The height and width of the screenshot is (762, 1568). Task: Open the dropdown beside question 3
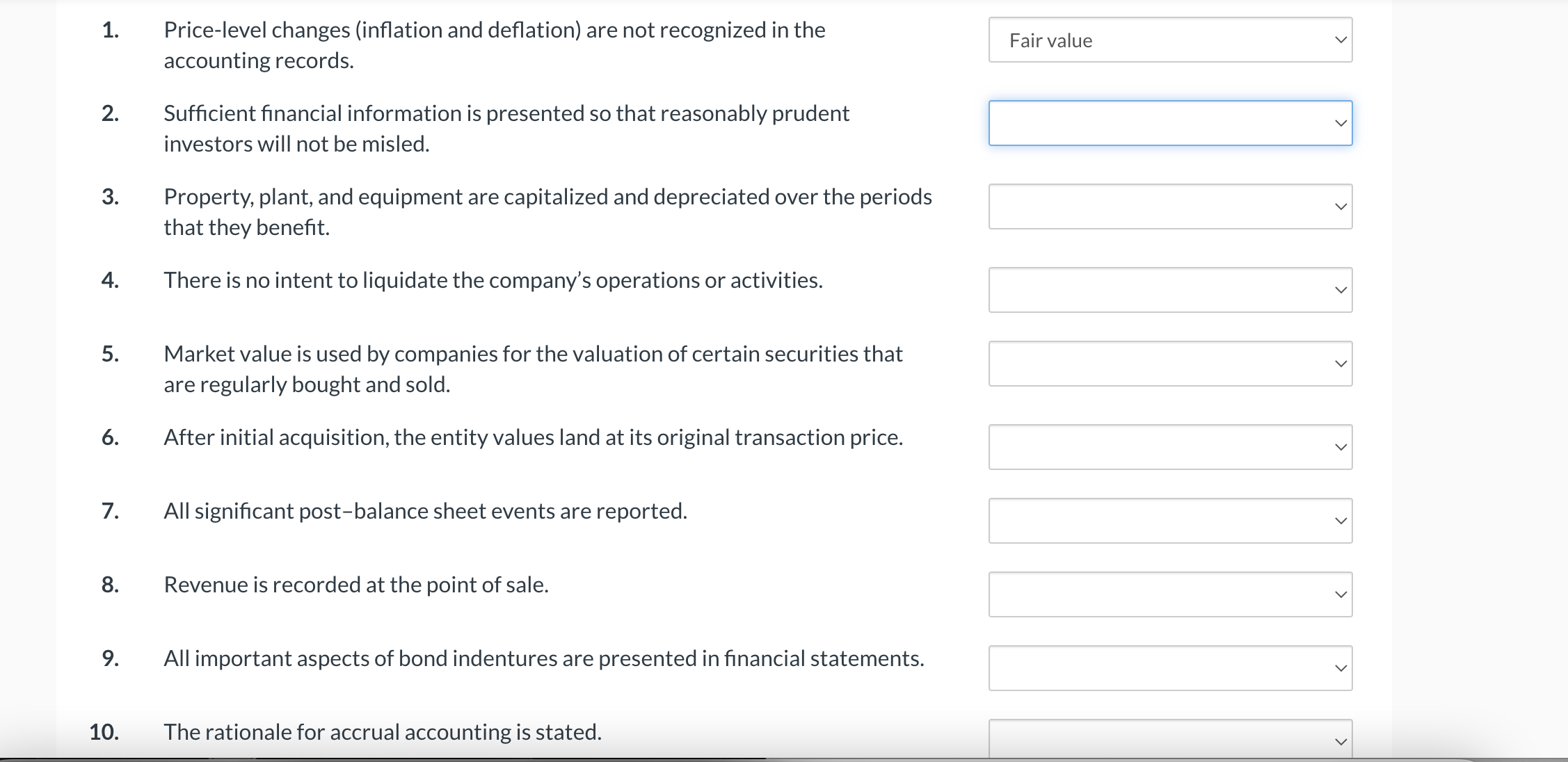1169,206
